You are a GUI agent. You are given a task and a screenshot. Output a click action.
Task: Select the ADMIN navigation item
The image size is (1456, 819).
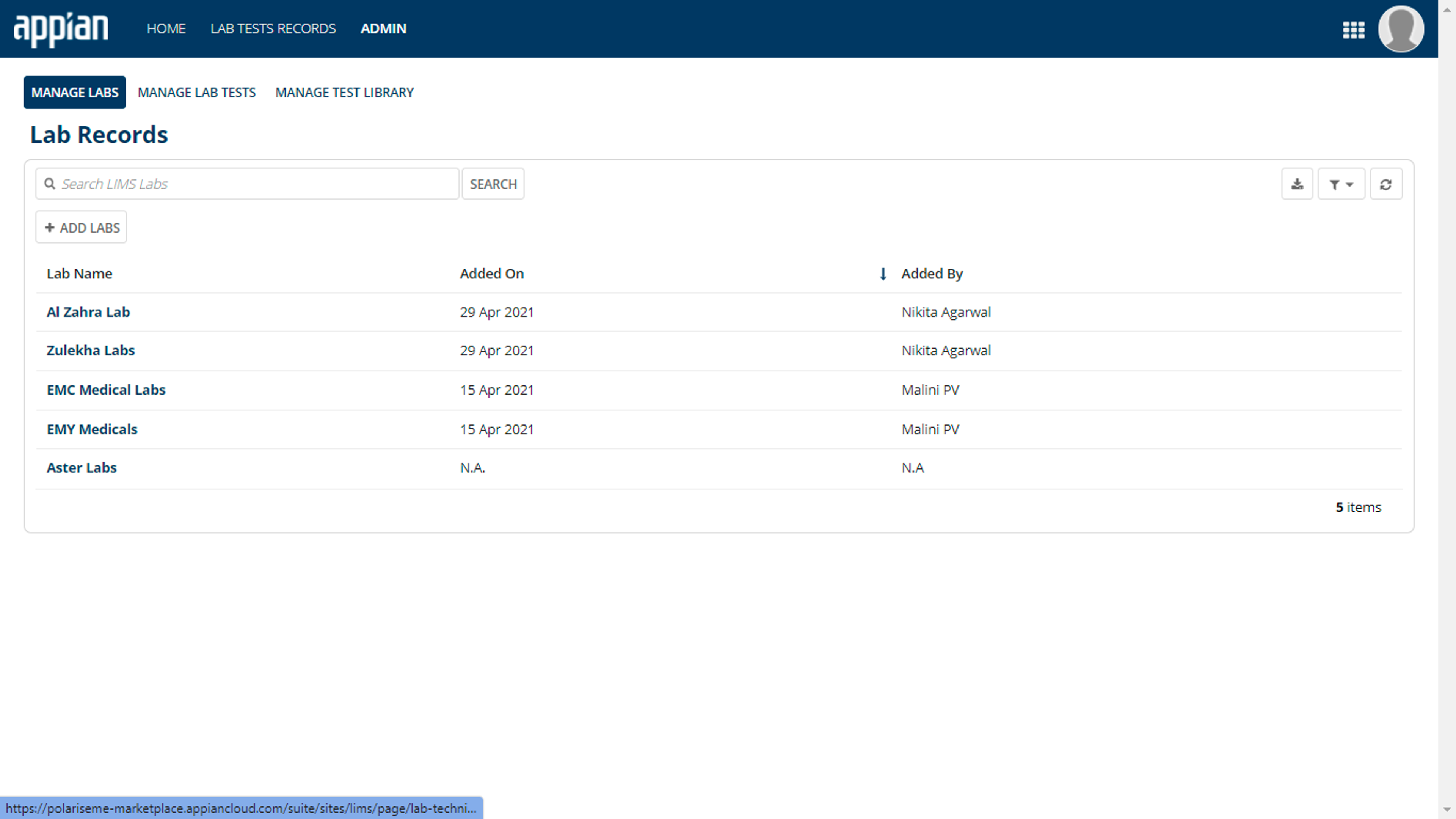(x=383, y=29)
